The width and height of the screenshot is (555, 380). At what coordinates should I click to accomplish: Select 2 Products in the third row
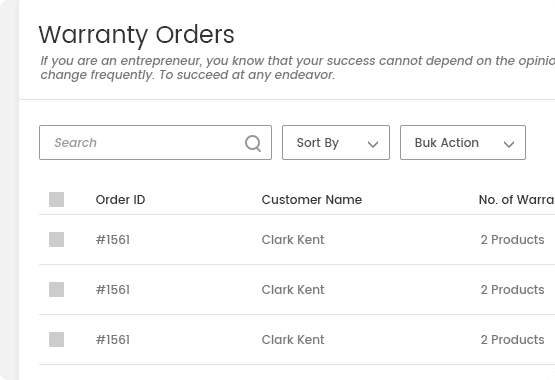[512, 340]
